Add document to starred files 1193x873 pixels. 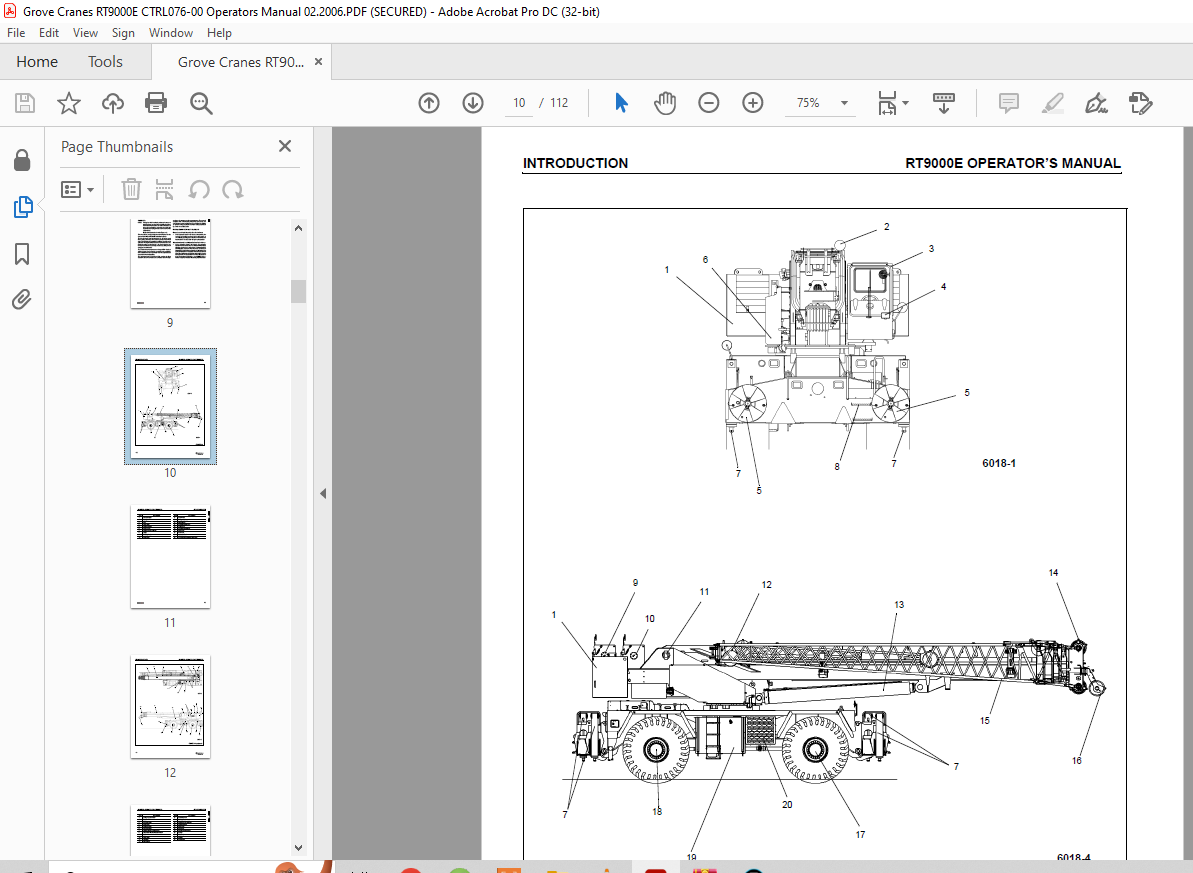68,103
